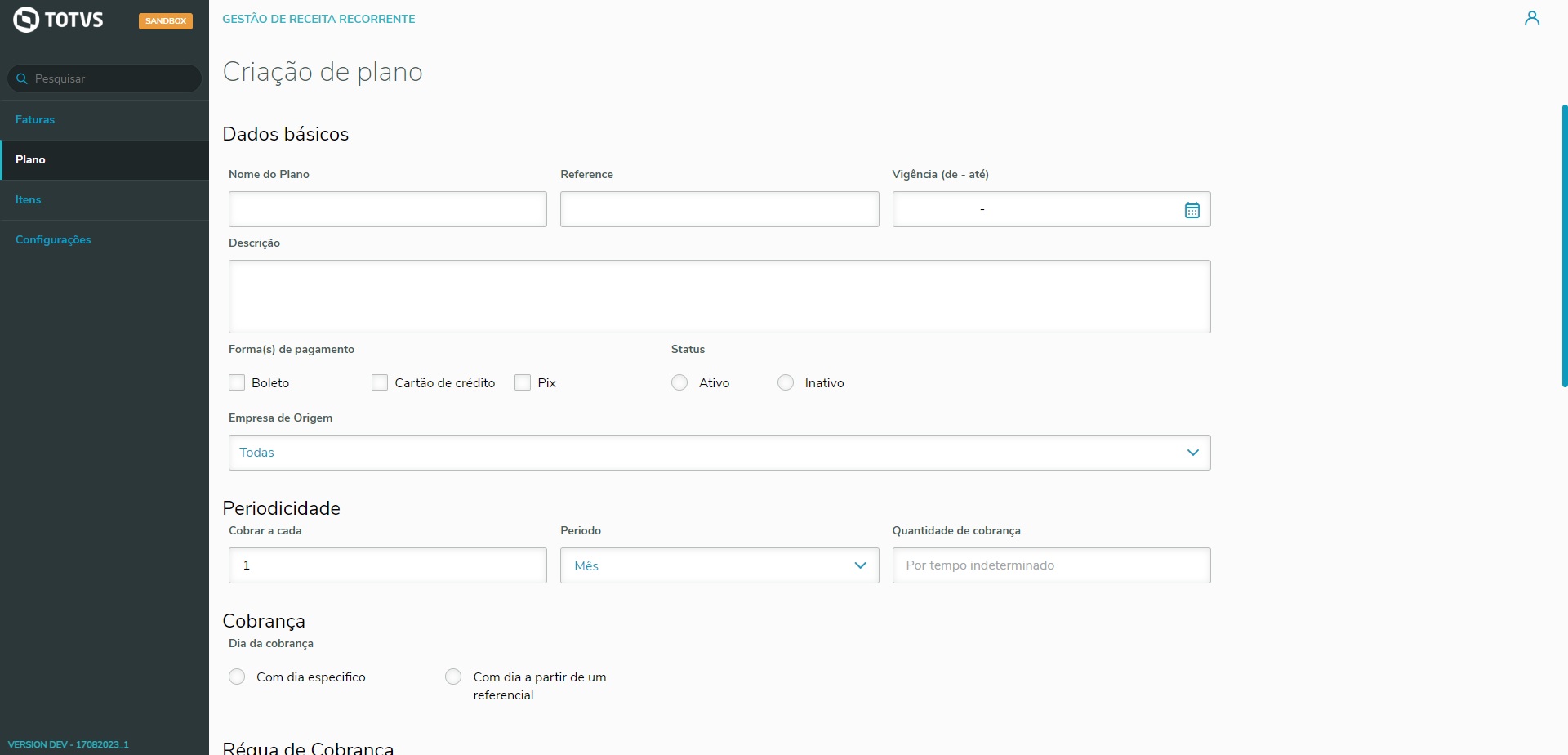Screen dimensions: 1568x755
Task: Click the TOTVS logo
Action: pyautogui.click(x=59, y=20)
